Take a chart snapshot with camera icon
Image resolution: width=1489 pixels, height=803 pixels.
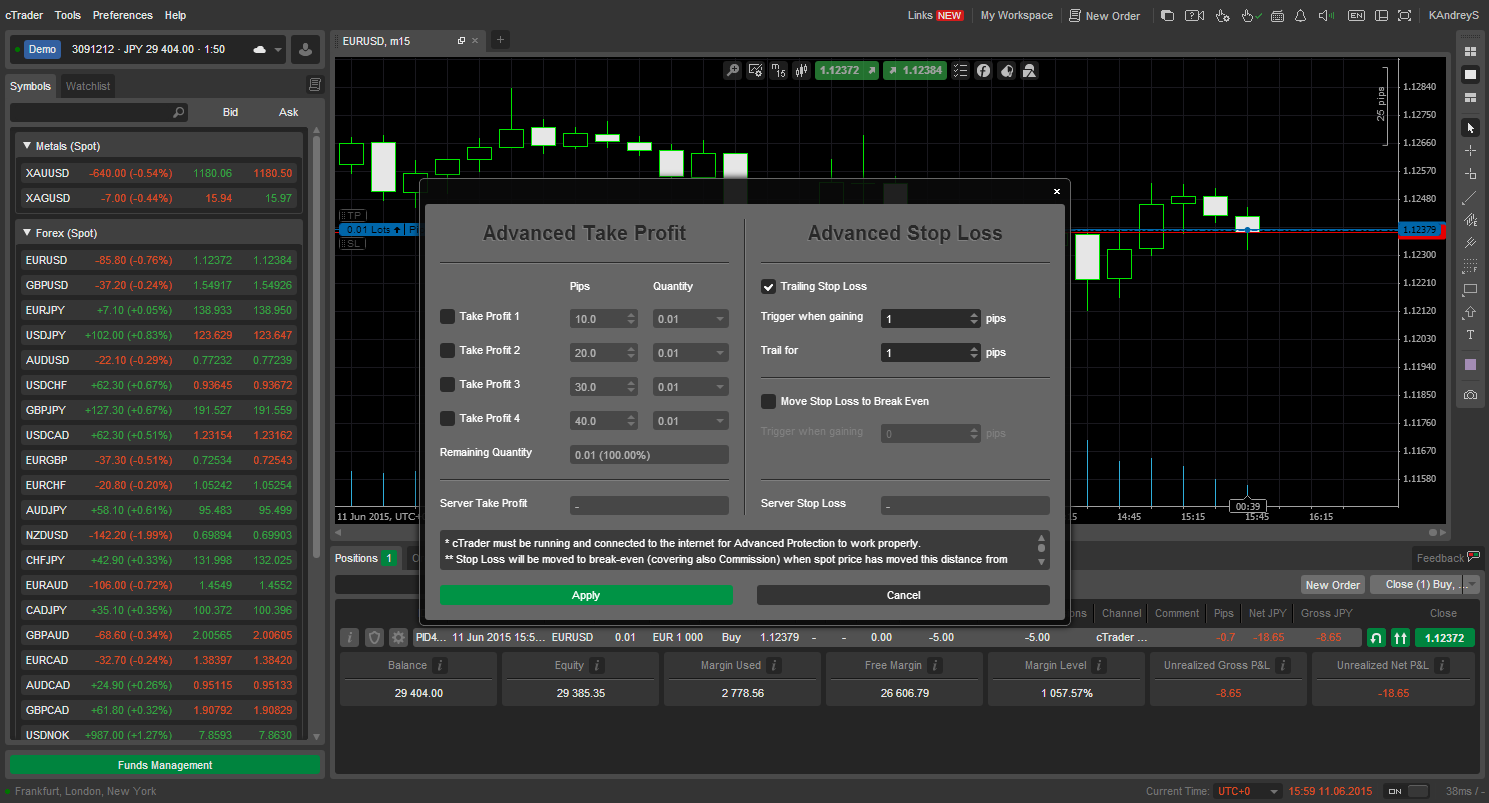pyautogui.click(x=1470, y=395)
